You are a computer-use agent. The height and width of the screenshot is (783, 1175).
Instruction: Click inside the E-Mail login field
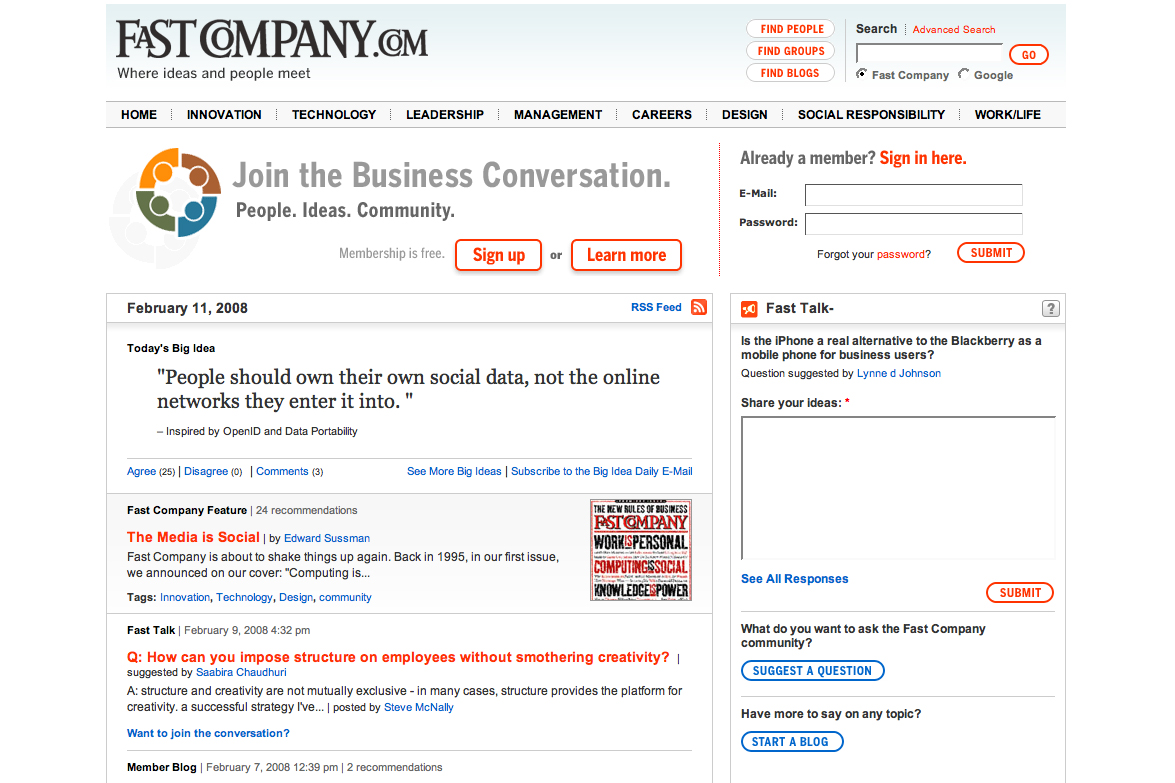[x=913, y=194]
